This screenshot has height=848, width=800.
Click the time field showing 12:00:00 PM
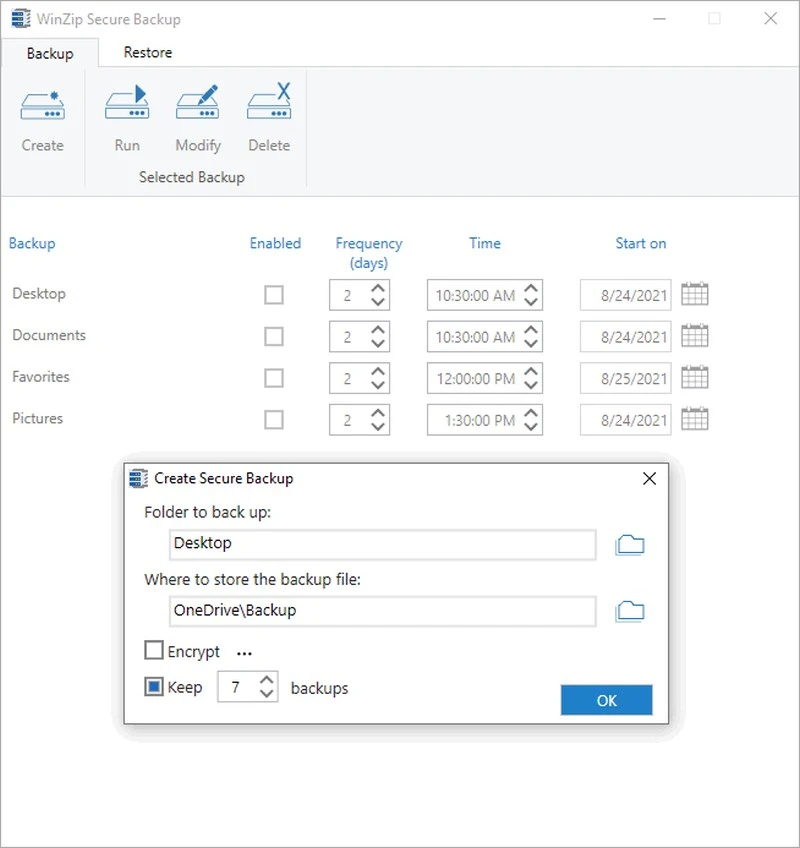coord(478,377)
